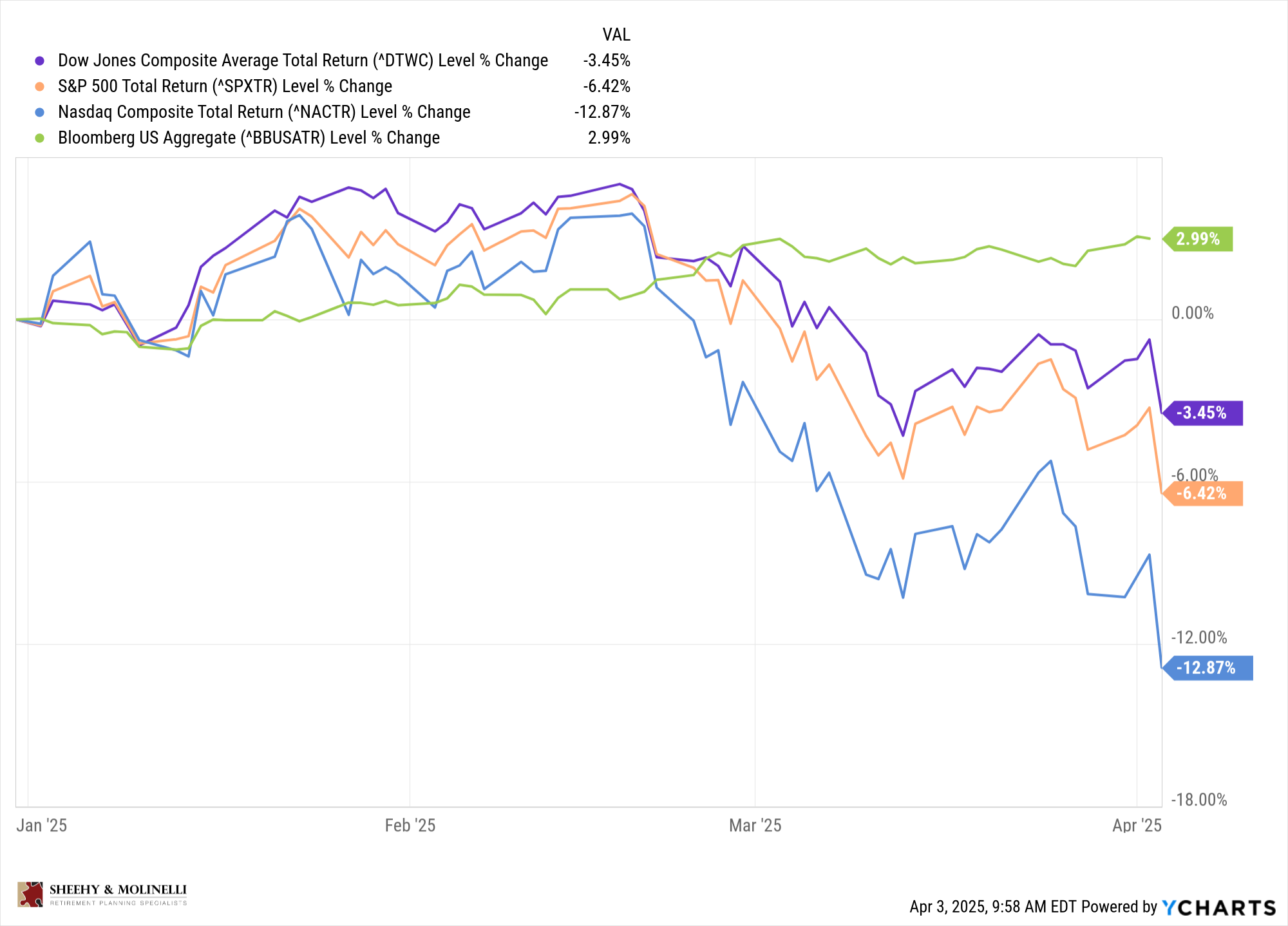This screenshot has width=1288, height=926.
Task: Click the blue -12.87% end-value flag
Action: [1210, 668]
